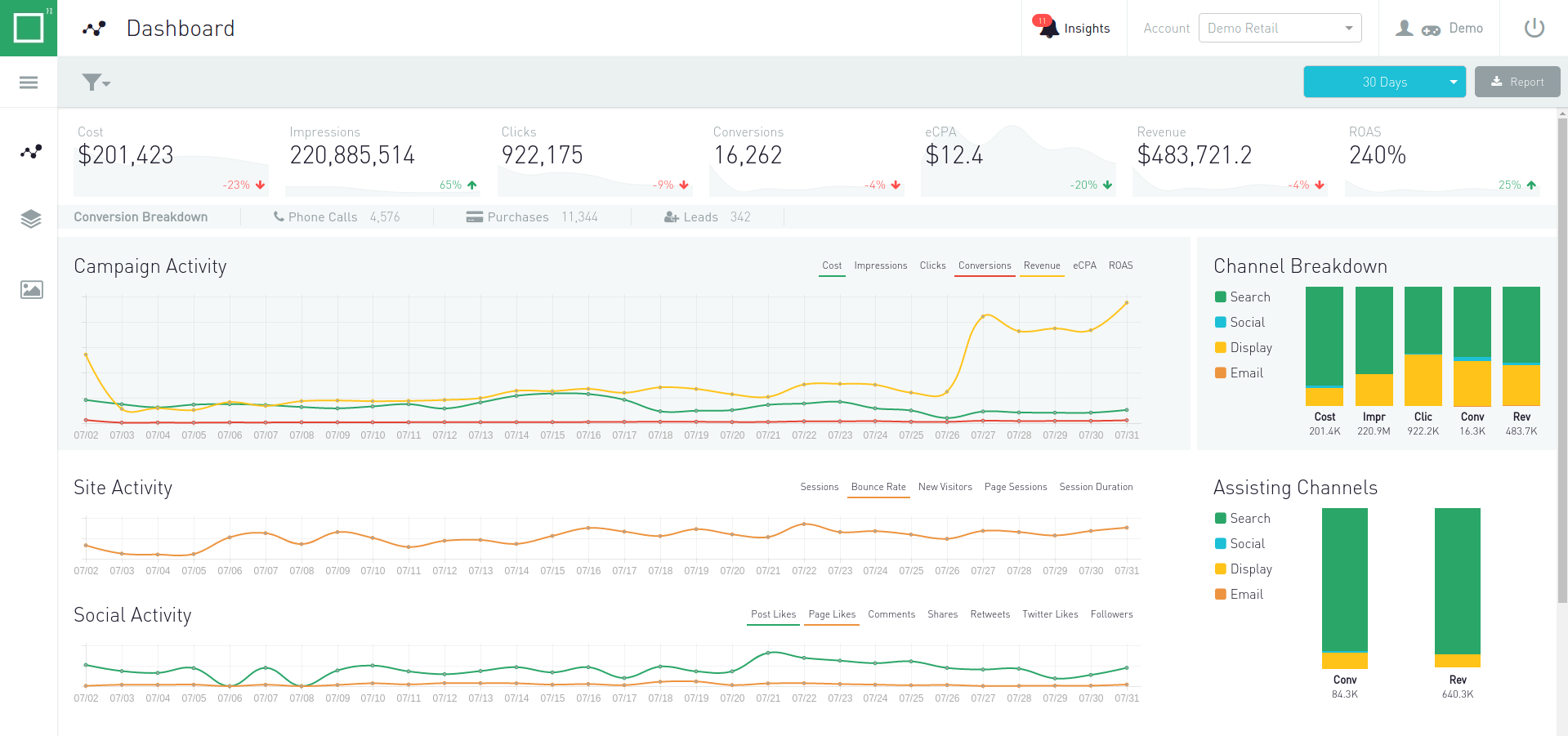This screenshot has height=736, width=1568.
Task: Click the green square logo icon
Action: (x=29, y=28)
